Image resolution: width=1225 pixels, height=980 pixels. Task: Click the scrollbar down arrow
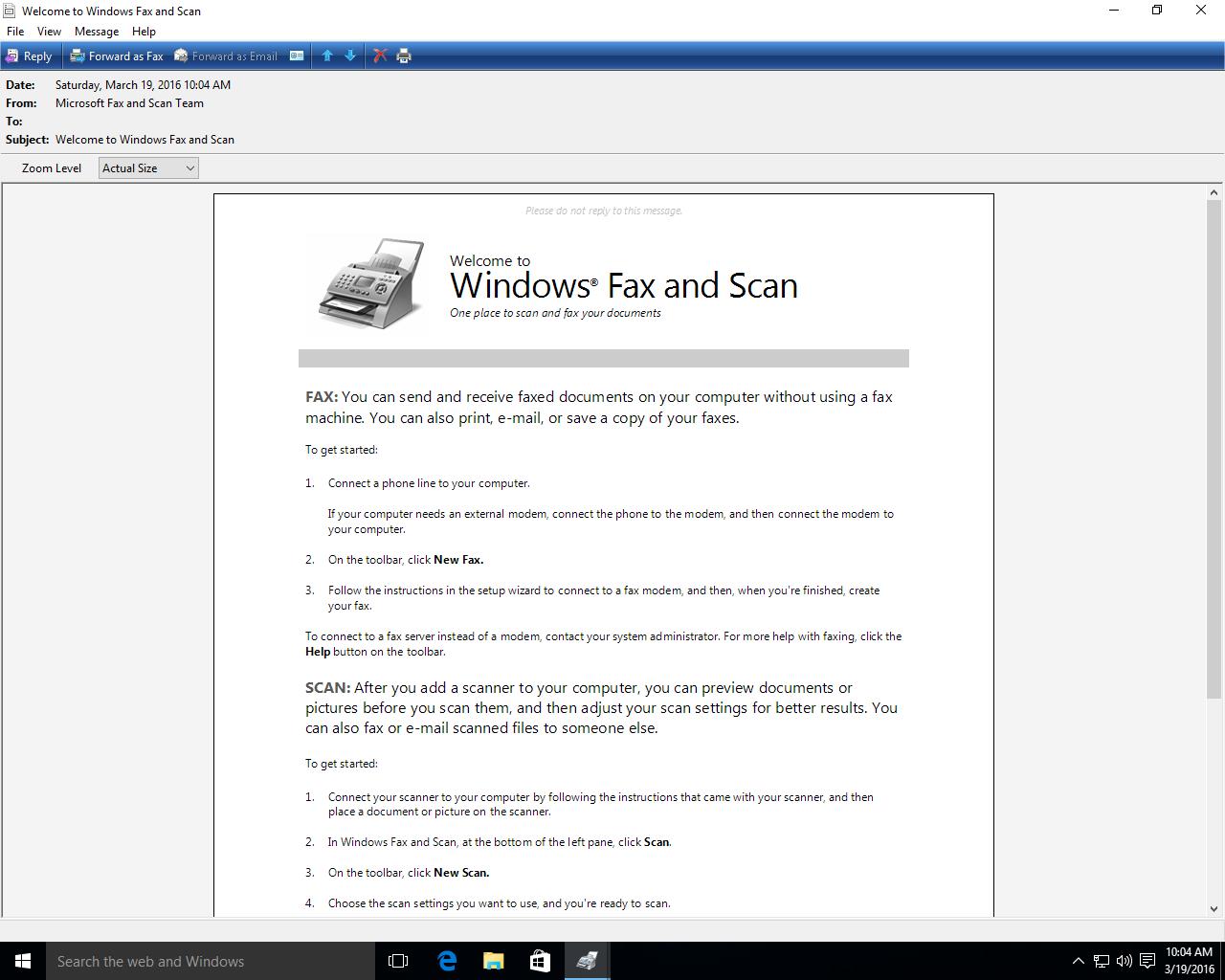point(1214,909)
